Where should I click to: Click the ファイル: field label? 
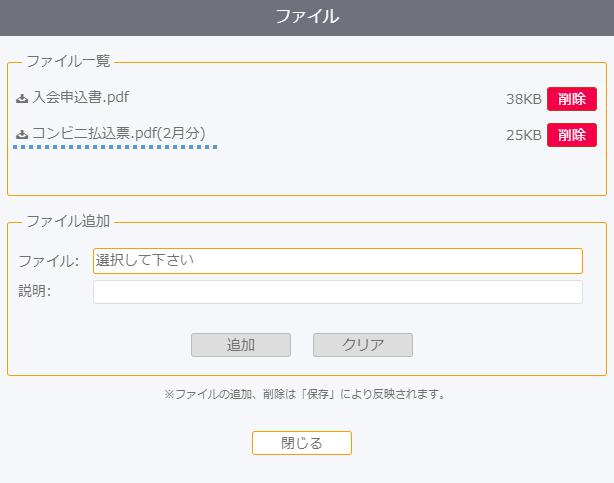coord(49,261)
